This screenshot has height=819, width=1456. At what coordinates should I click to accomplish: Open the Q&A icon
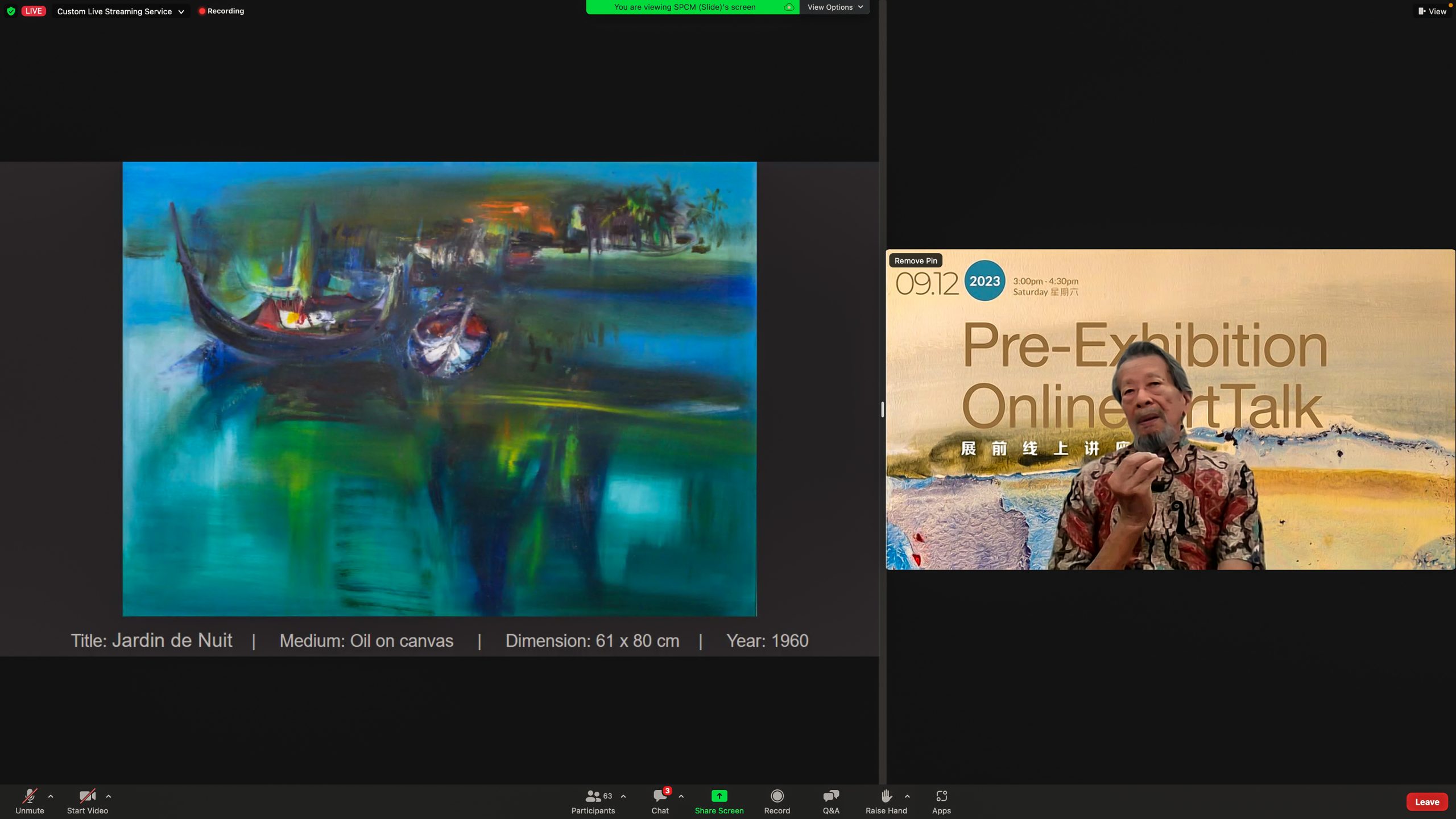[x=831, y=796]
